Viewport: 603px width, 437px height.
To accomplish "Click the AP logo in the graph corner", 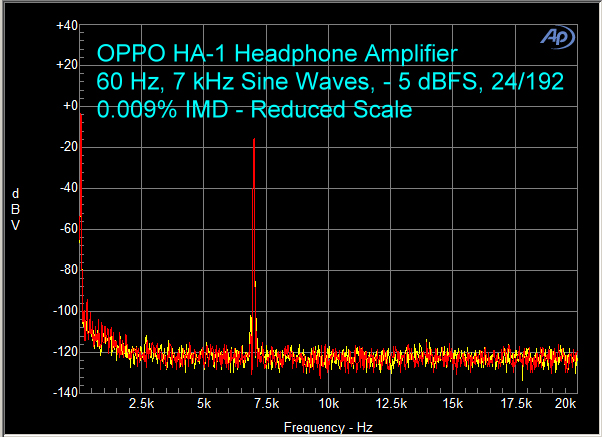I will click(558, 37).
